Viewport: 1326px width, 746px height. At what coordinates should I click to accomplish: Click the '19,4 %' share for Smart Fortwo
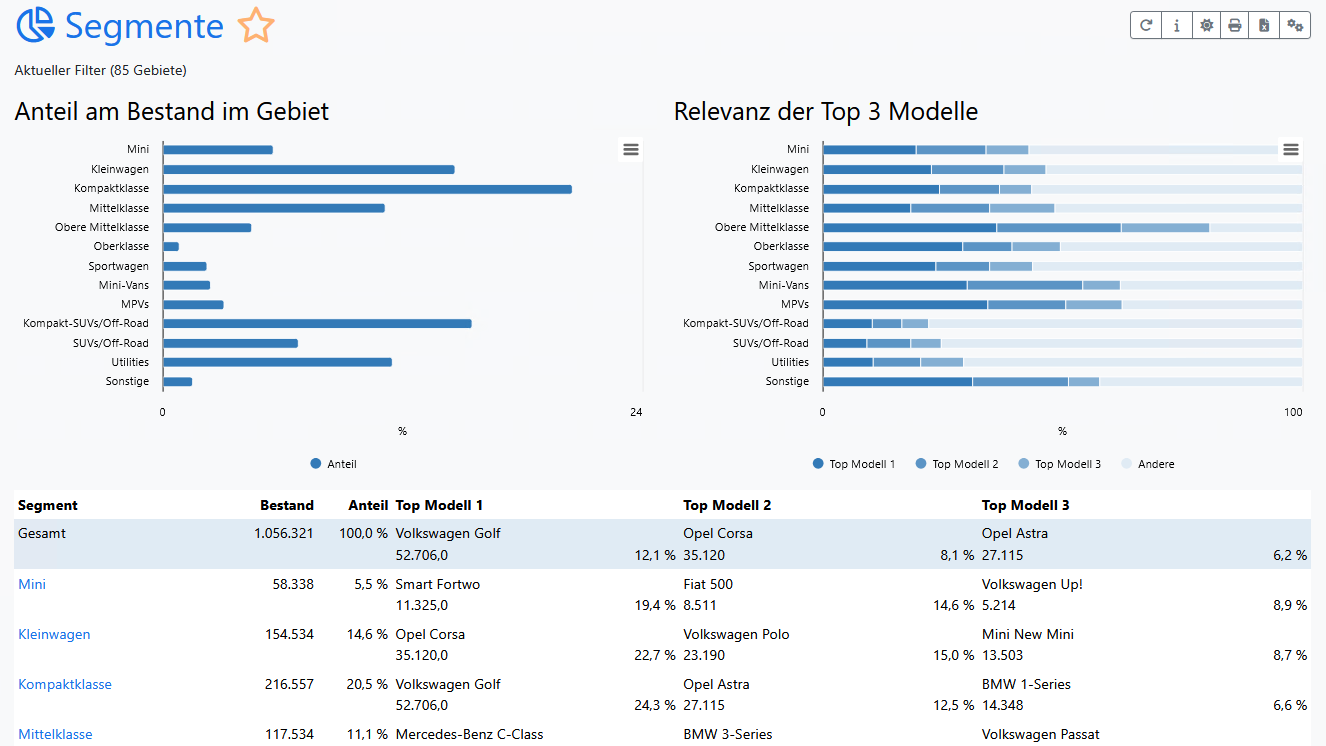pos(656,605)
